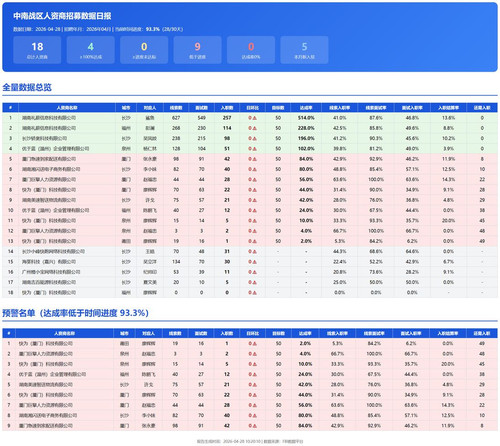Click the warning triangle in overview row 4
500x446 pixels.
pyautogui.click(x=255, y=149)
